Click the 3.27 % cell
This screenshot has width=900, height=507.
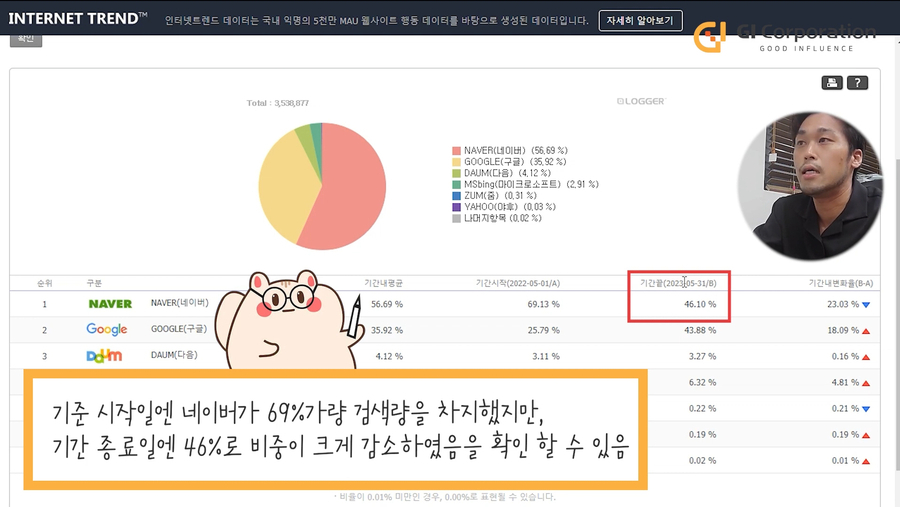pos(703,357)
